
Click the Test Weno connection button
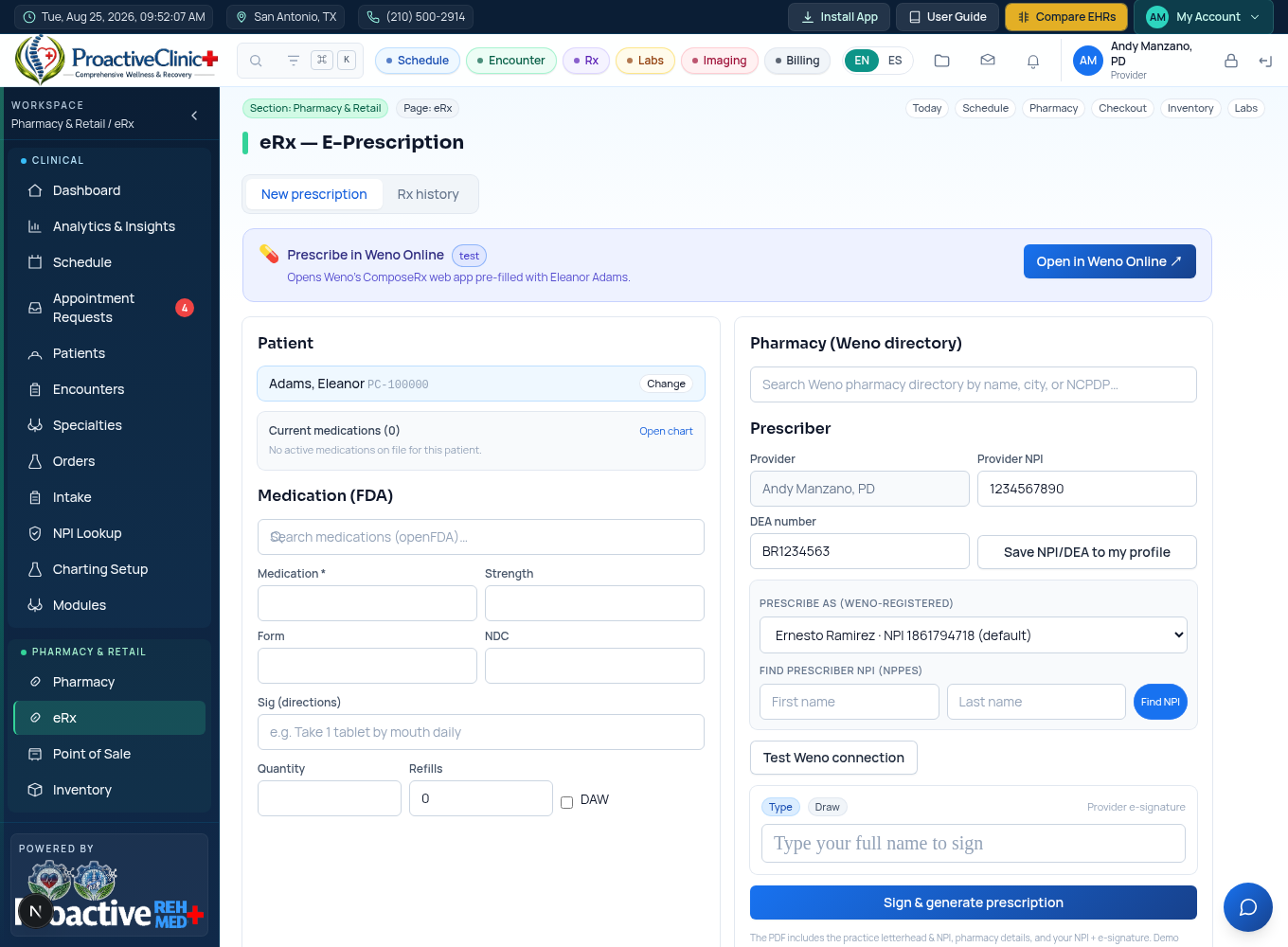[x=833, y=758]
